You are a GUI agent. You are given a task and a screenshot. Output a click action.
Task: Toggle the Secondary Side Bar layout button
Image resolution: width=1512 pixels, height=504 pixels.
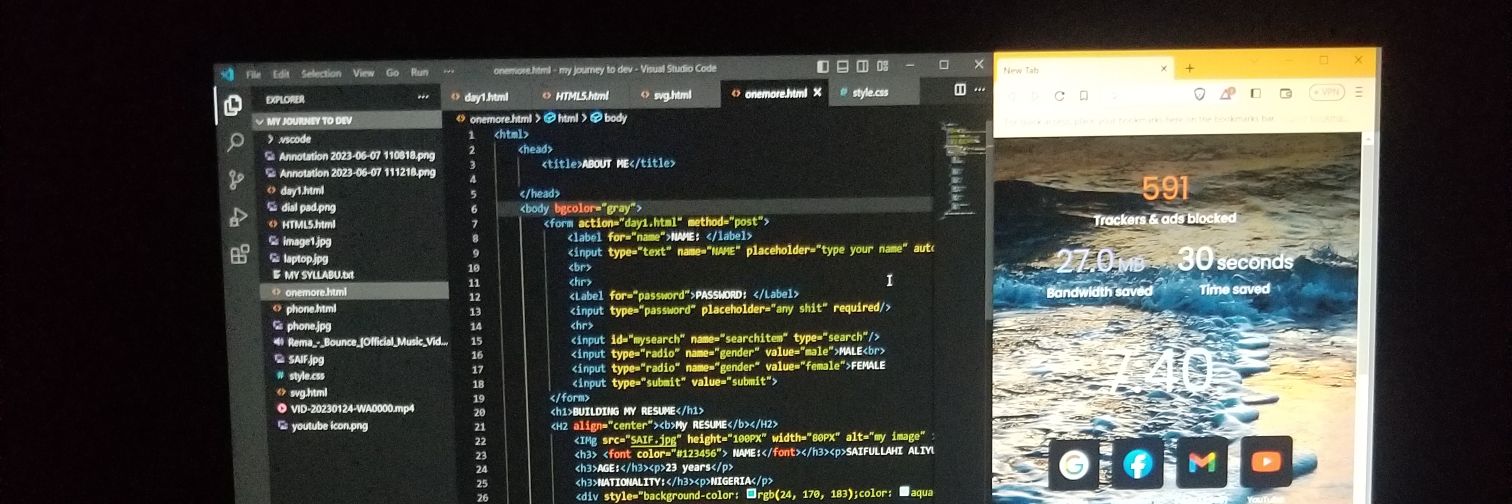(862, 67)
